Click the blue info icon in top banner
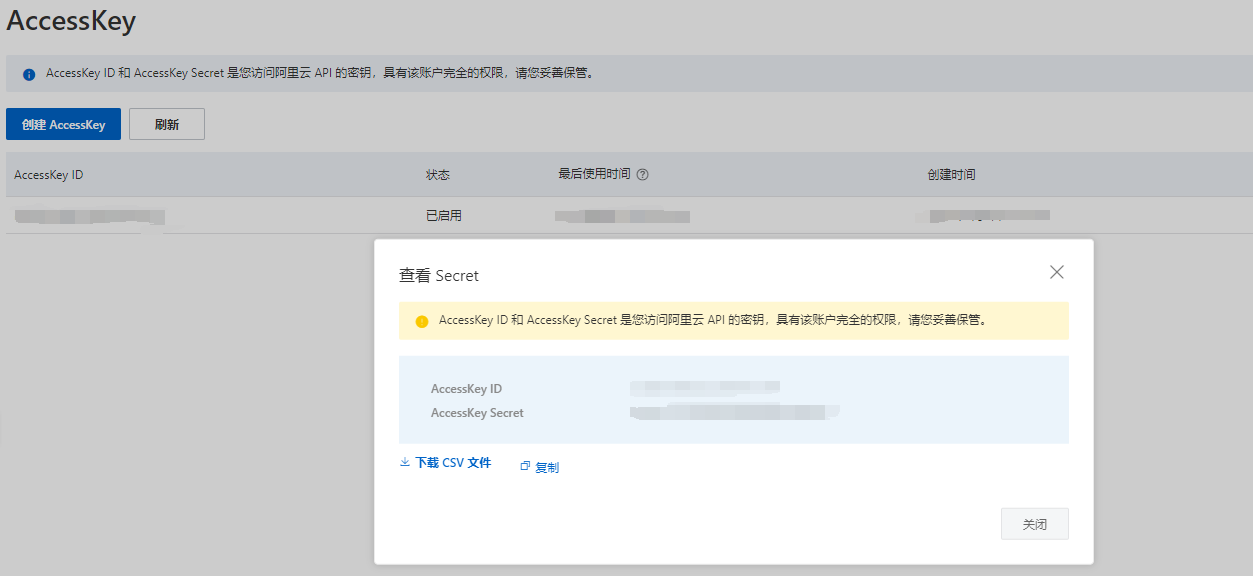1253x576 pixels. 29,74
